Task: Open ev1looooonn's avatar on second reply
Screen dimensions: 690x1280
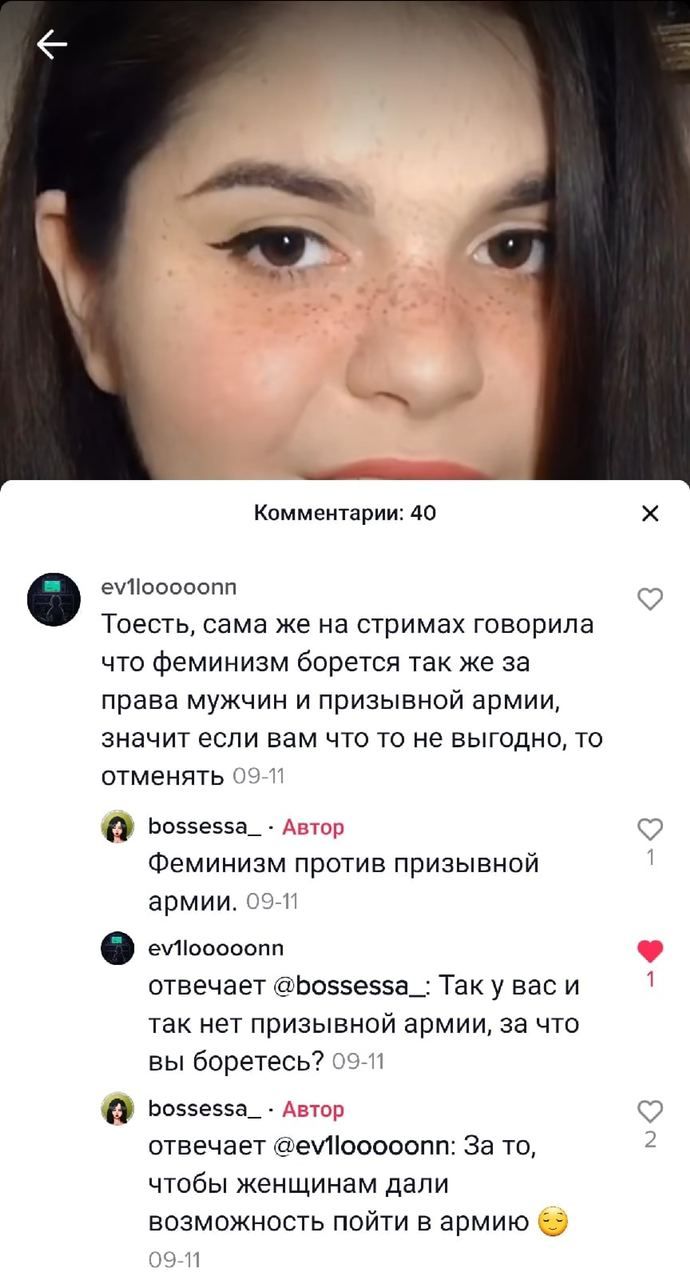Action: pos(117,947)
